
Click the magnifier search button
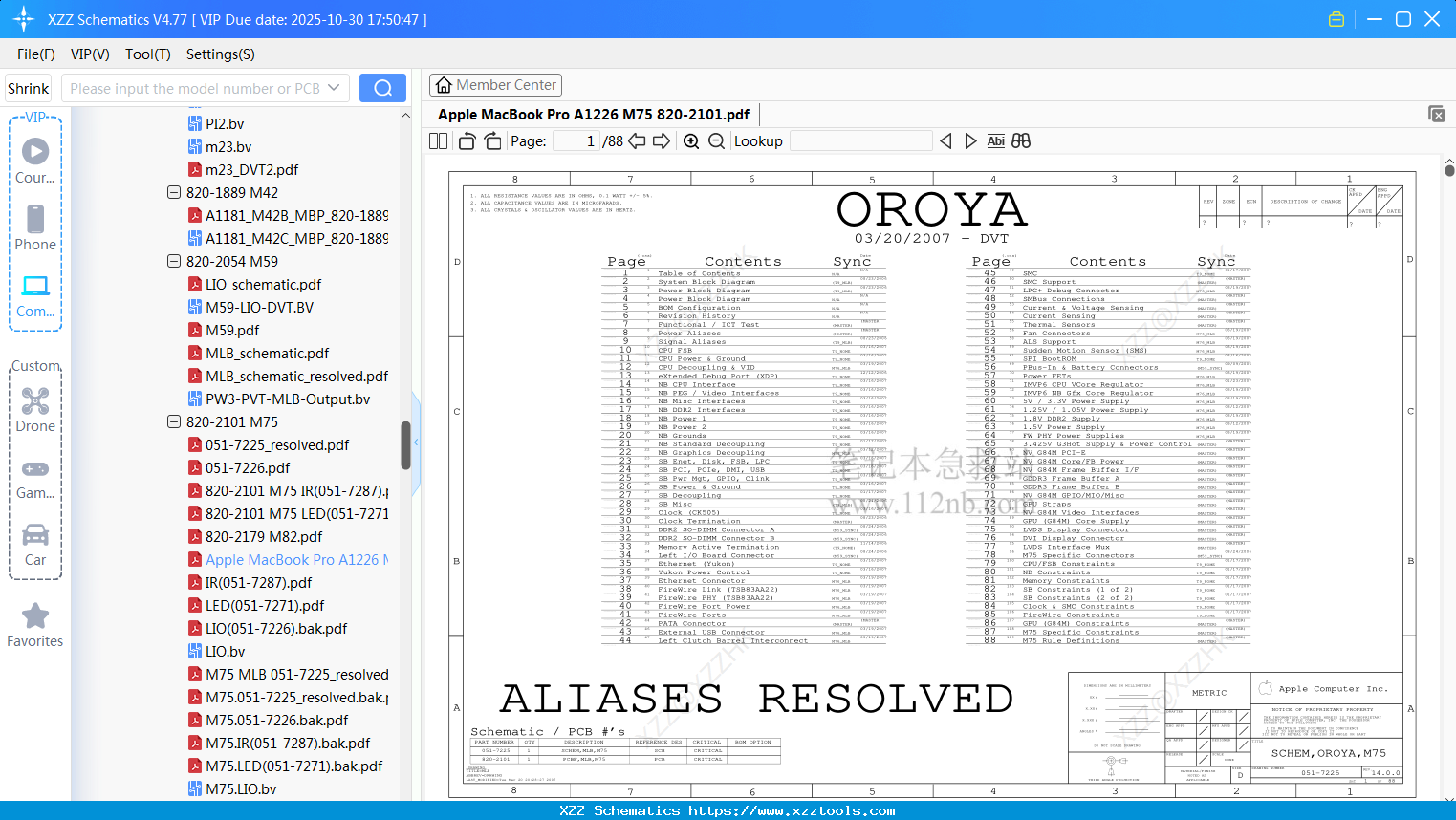382,88
